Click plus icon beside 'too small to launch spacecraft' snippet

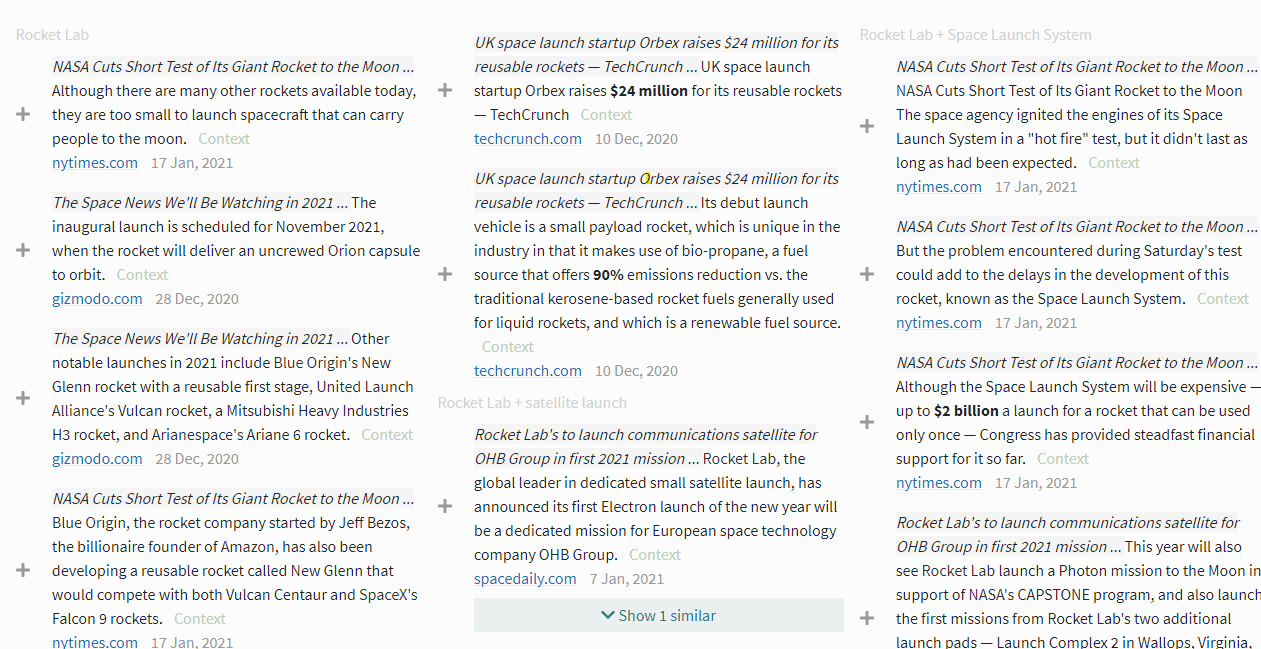(23, 115)
